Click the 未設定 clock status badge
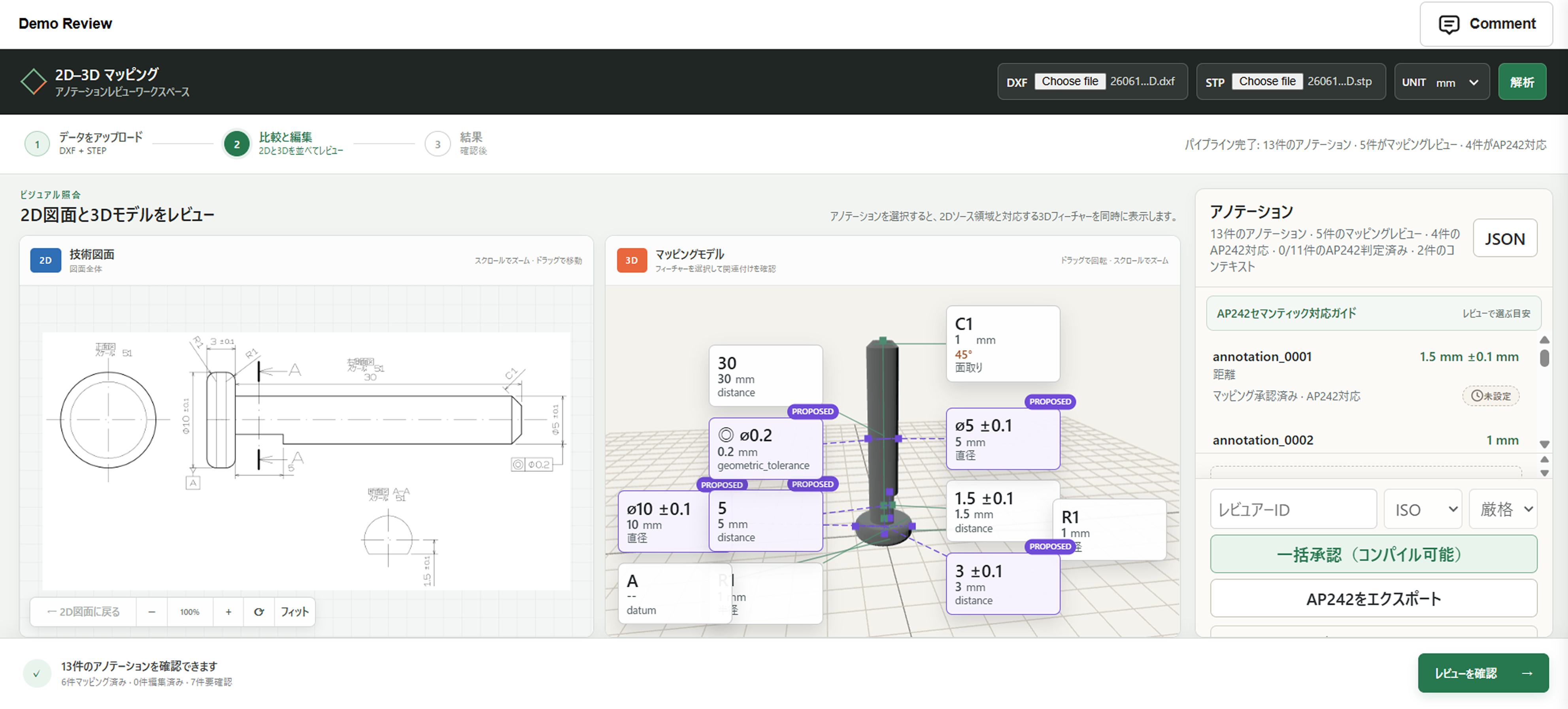This screenshot has height=709, width=1568. 1491,396
